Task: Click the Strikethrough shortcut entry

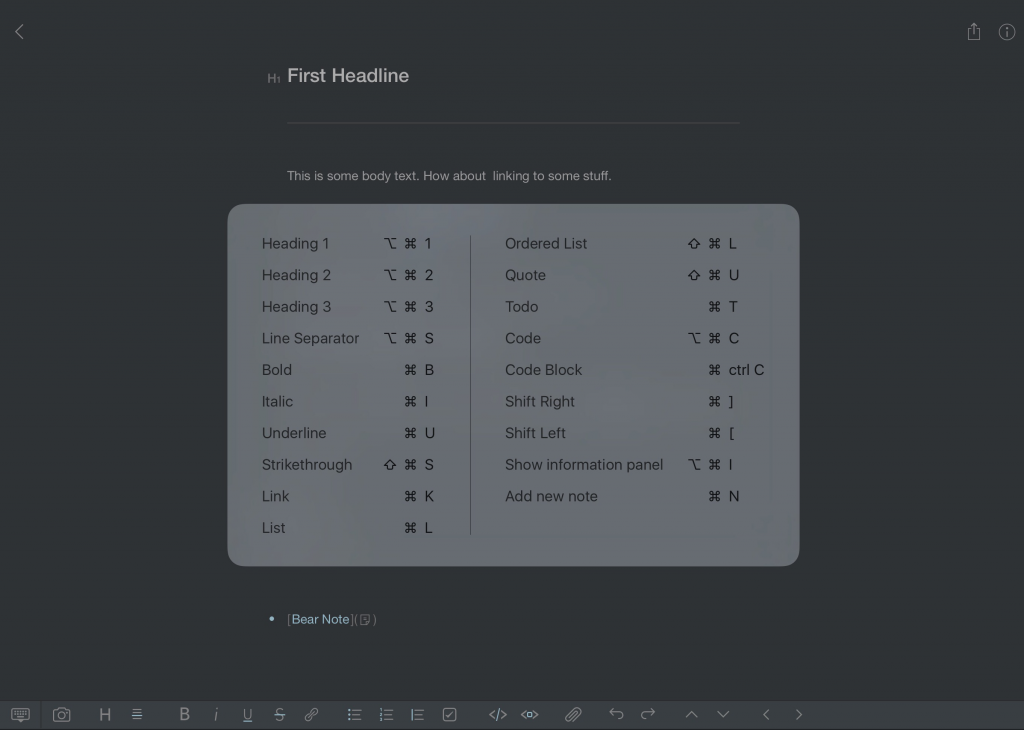Action: coord(347,465)
